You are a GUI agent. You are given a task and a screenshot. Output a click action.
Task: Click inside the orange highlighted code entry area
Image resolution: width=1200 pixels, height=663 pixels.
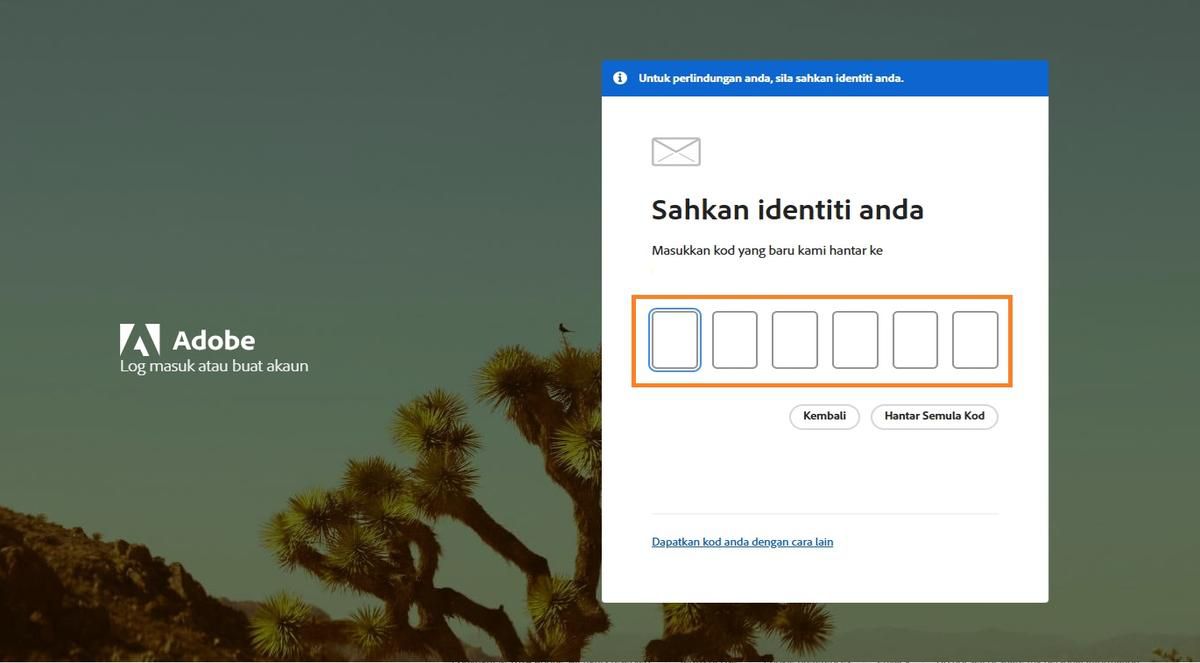[822, 340]
